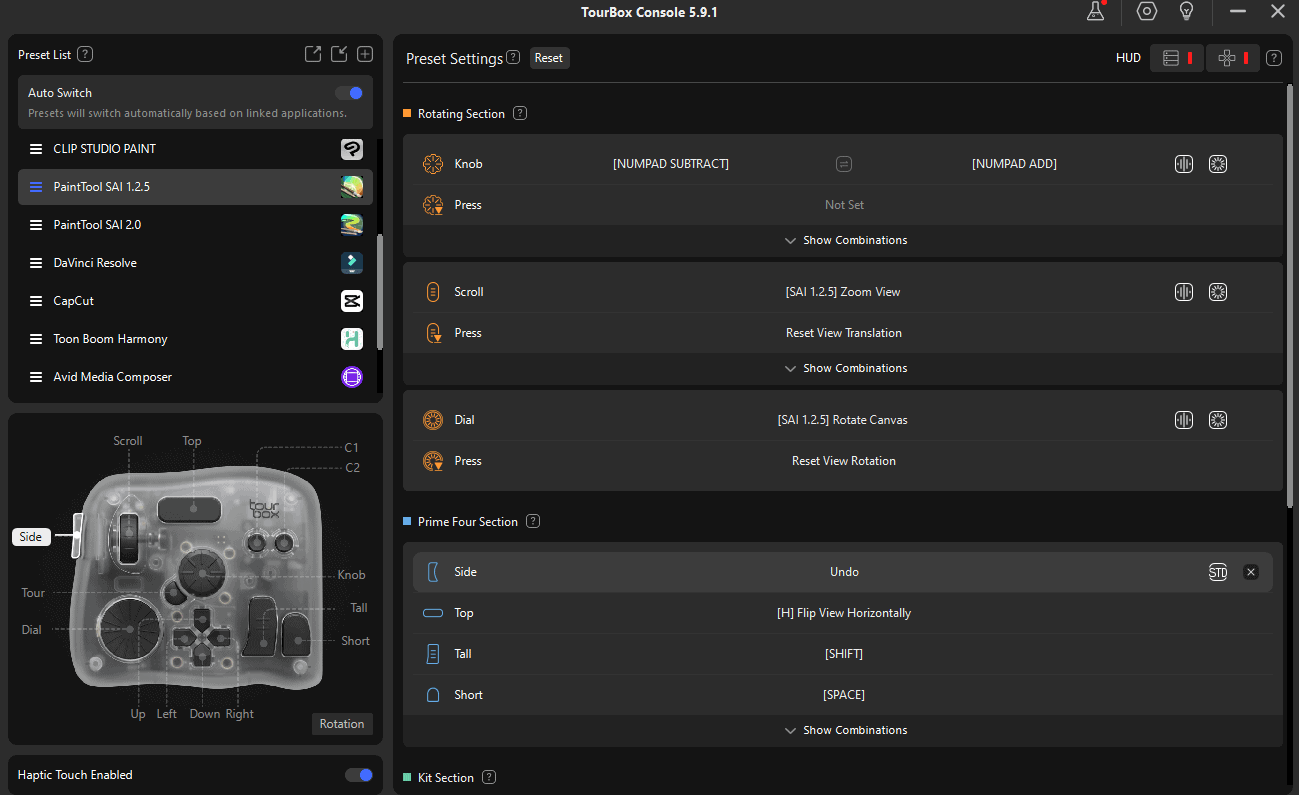Edit the Reset View Rotation assignment
This screenshot has width=1299, height=795.
pos(844,461)
